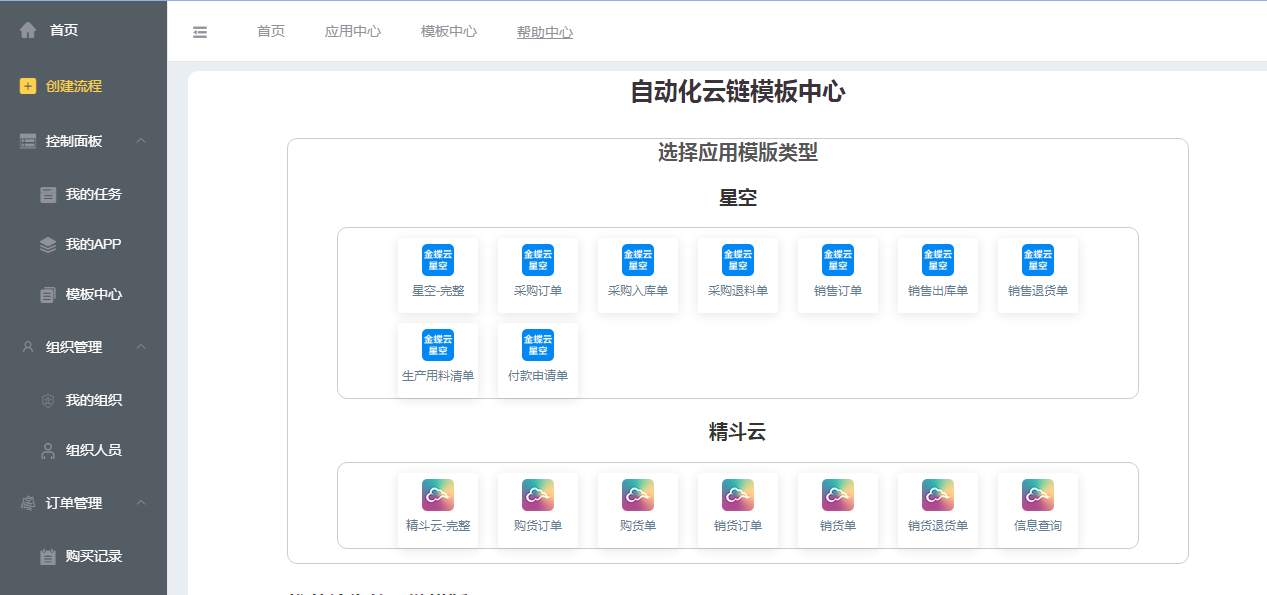Pick the 生产用料清单 template icon
The height and width of the screenshot is (595, 1267).
pyautogui.click(x=438, y=345)
